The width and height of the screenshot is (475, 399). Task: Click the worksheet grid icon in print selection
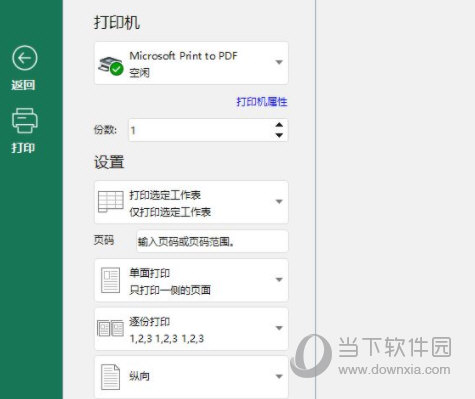coord(111,202)
